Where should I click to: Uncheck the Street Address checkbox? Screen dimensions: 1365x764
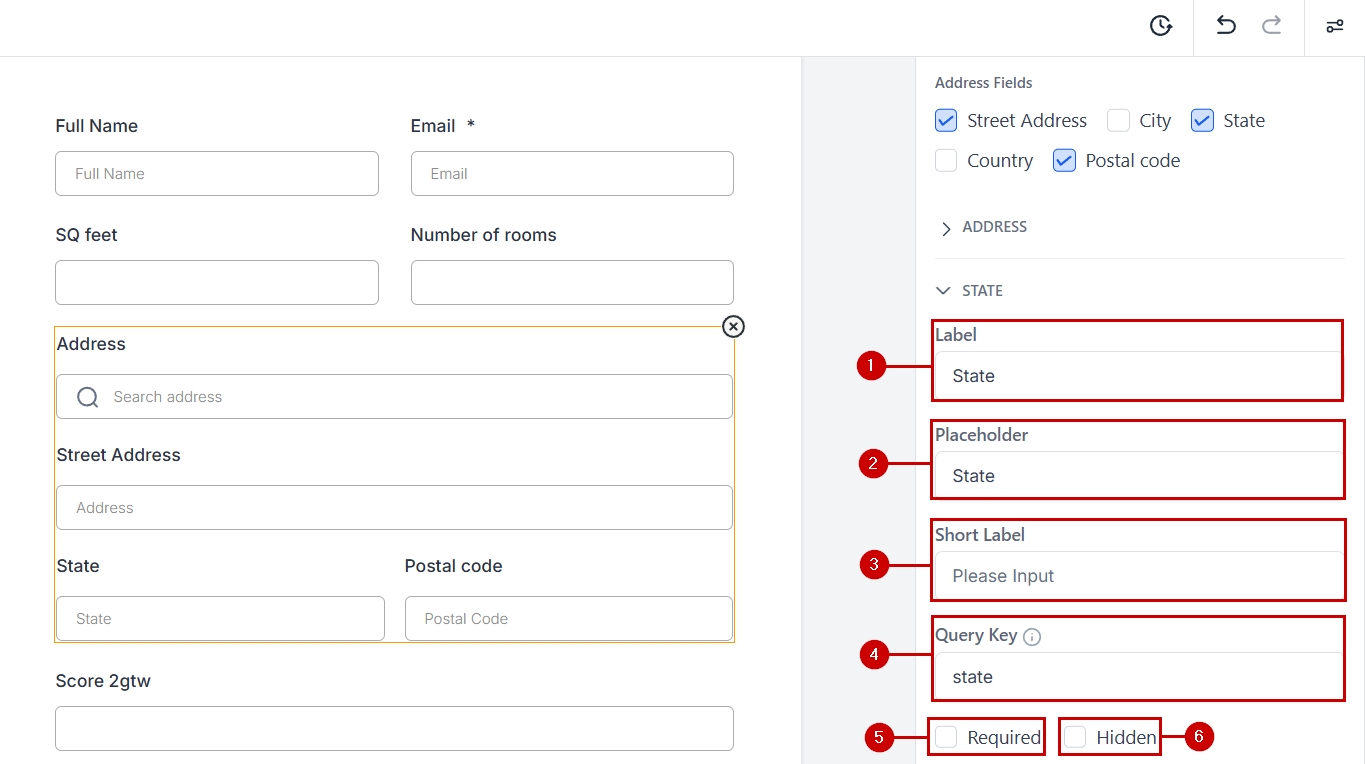(x=946, y=121)
